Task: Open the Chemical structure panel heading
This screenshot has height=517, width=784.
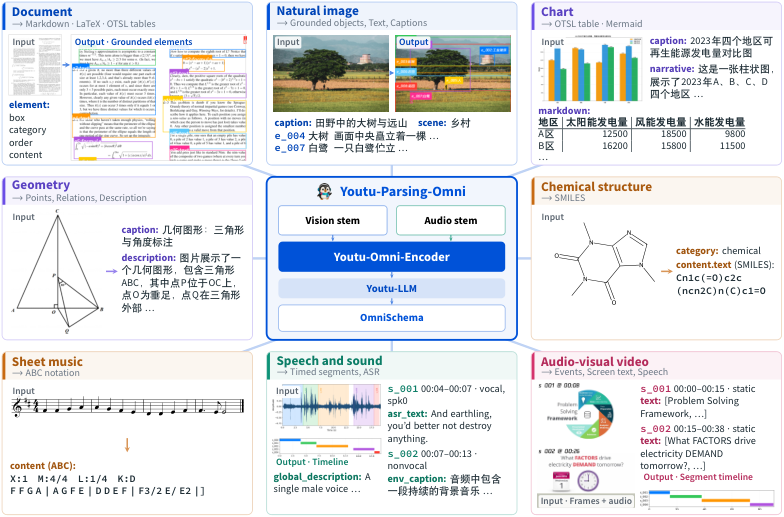Action: 596,186
